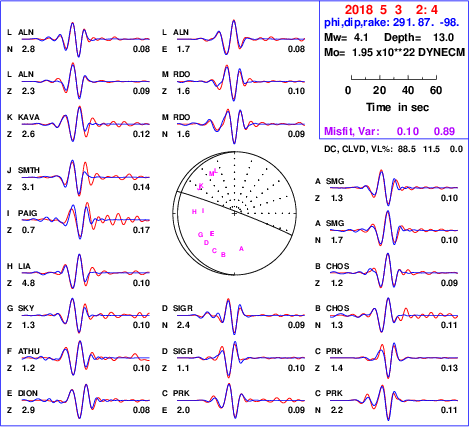Screen dimensions: 469x427
Task: Click station marker B on beachball plot
Action: 223,255
